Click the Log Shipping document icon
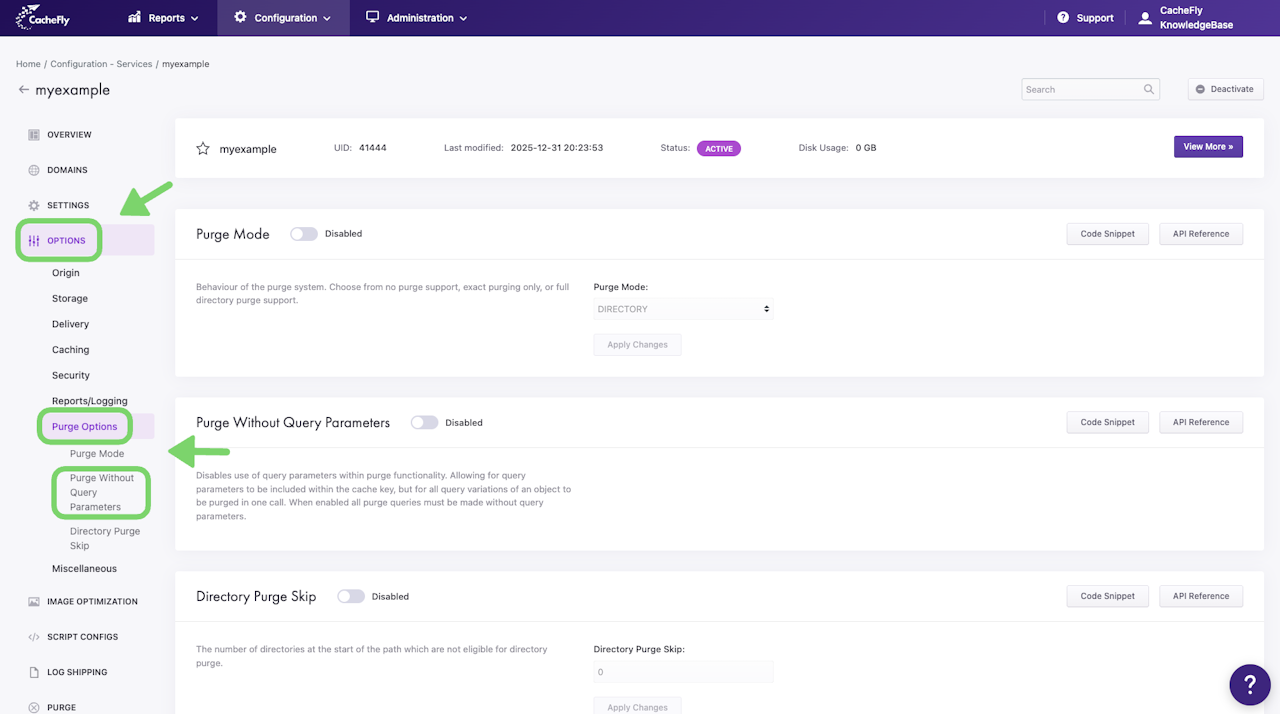The width and height of the screenshot is (1280, 714). [x=34, y=672]
